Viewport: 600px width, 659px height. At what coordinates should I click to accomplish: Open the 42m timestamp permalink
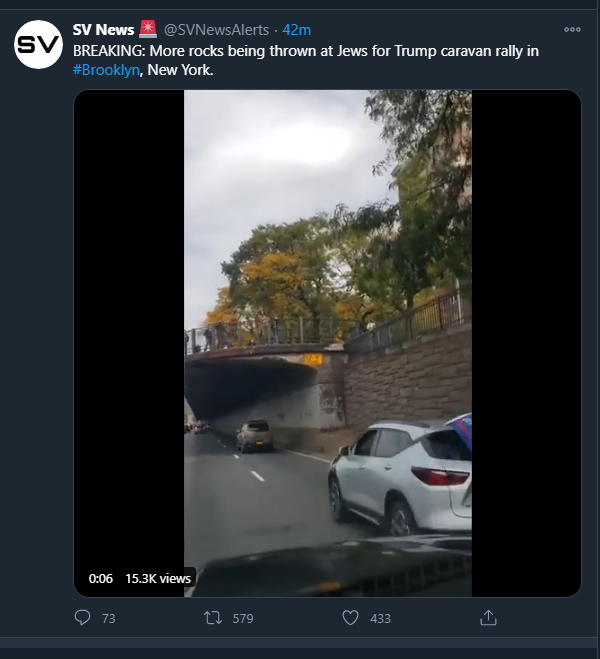pos(297,30)
